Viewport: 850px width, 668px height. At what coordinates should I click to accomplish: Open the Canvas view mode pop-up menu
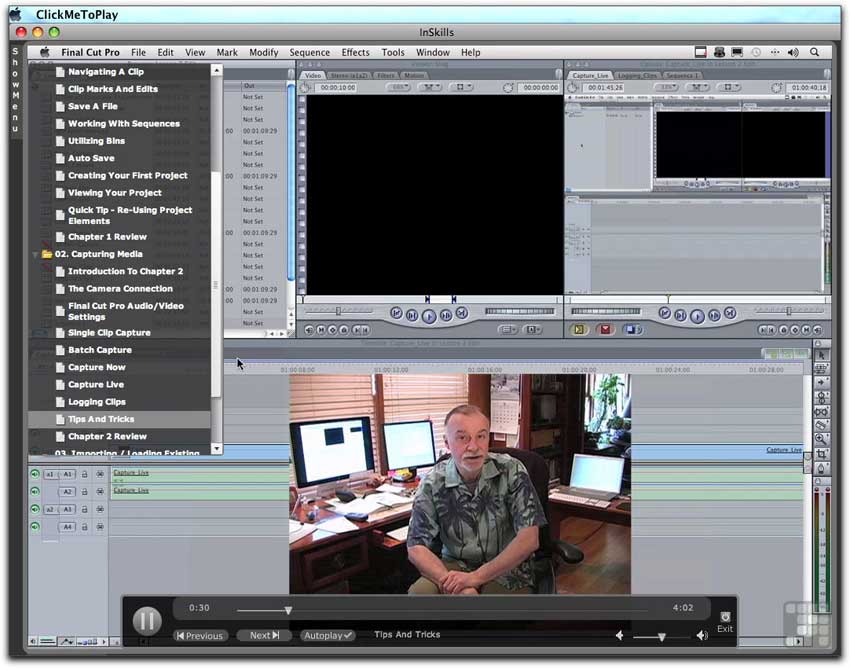[x=728, y=87]
